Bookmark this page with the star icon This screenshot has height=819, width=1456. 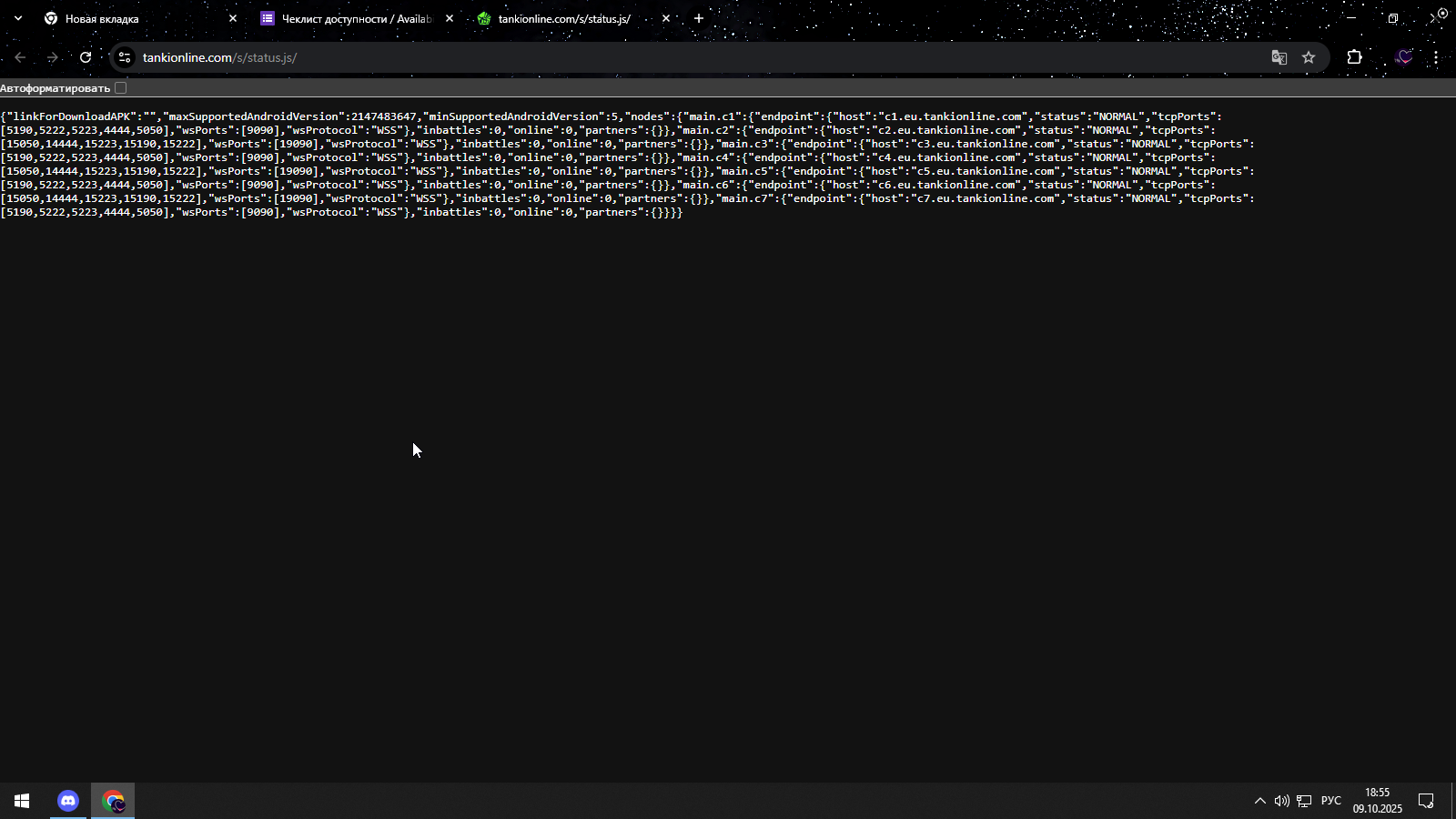1309,57
